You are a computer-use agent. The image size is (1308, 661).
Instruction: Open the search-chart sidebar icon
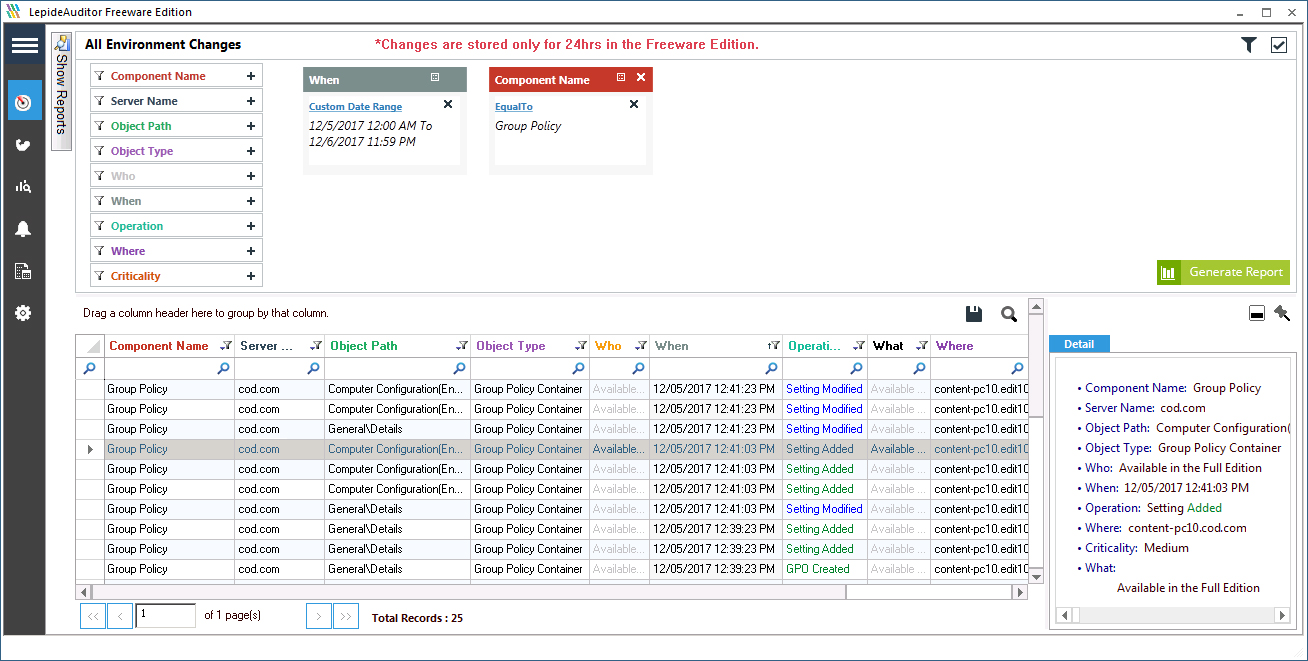(23, 186)
